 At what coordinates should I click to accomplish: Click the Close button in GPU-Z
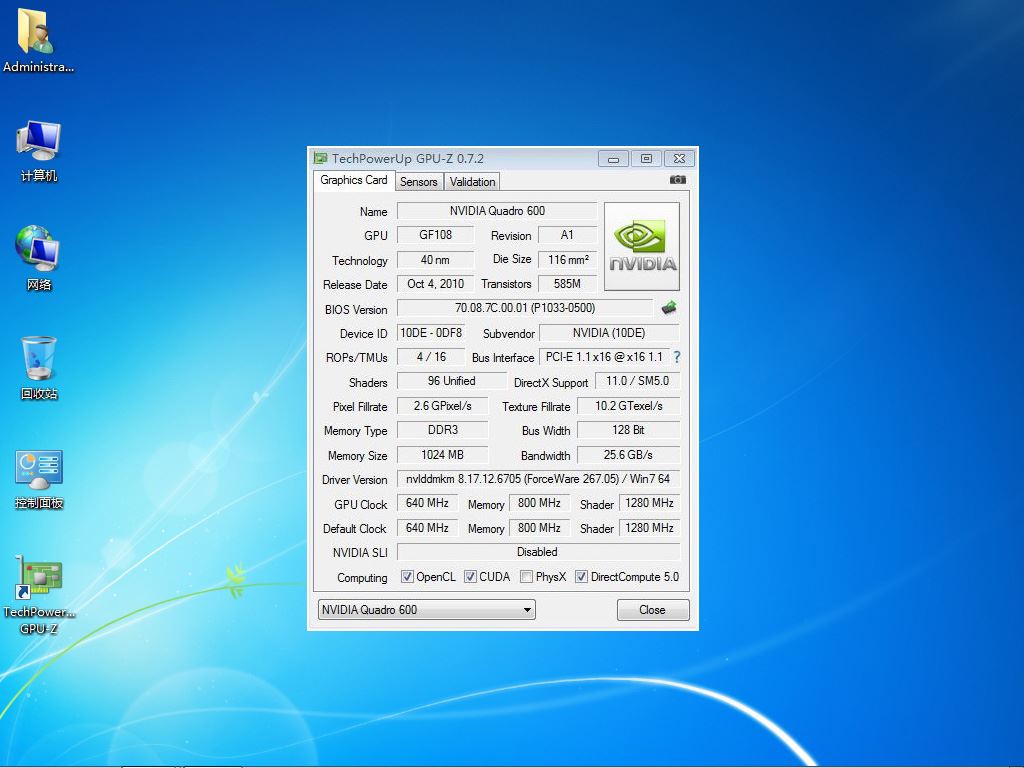652,610
